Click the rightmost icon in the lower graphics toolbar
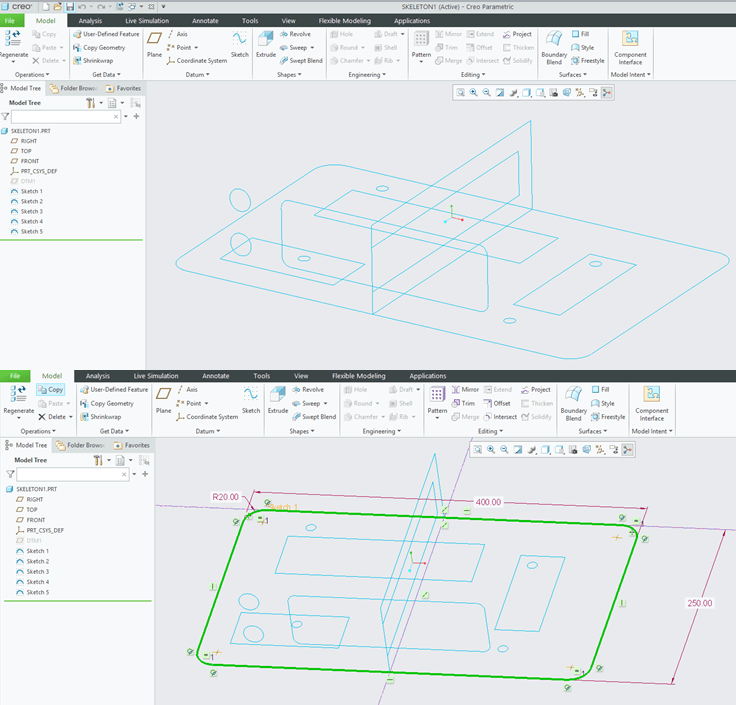Screen dimensions: 736x705 click(628, 449)
